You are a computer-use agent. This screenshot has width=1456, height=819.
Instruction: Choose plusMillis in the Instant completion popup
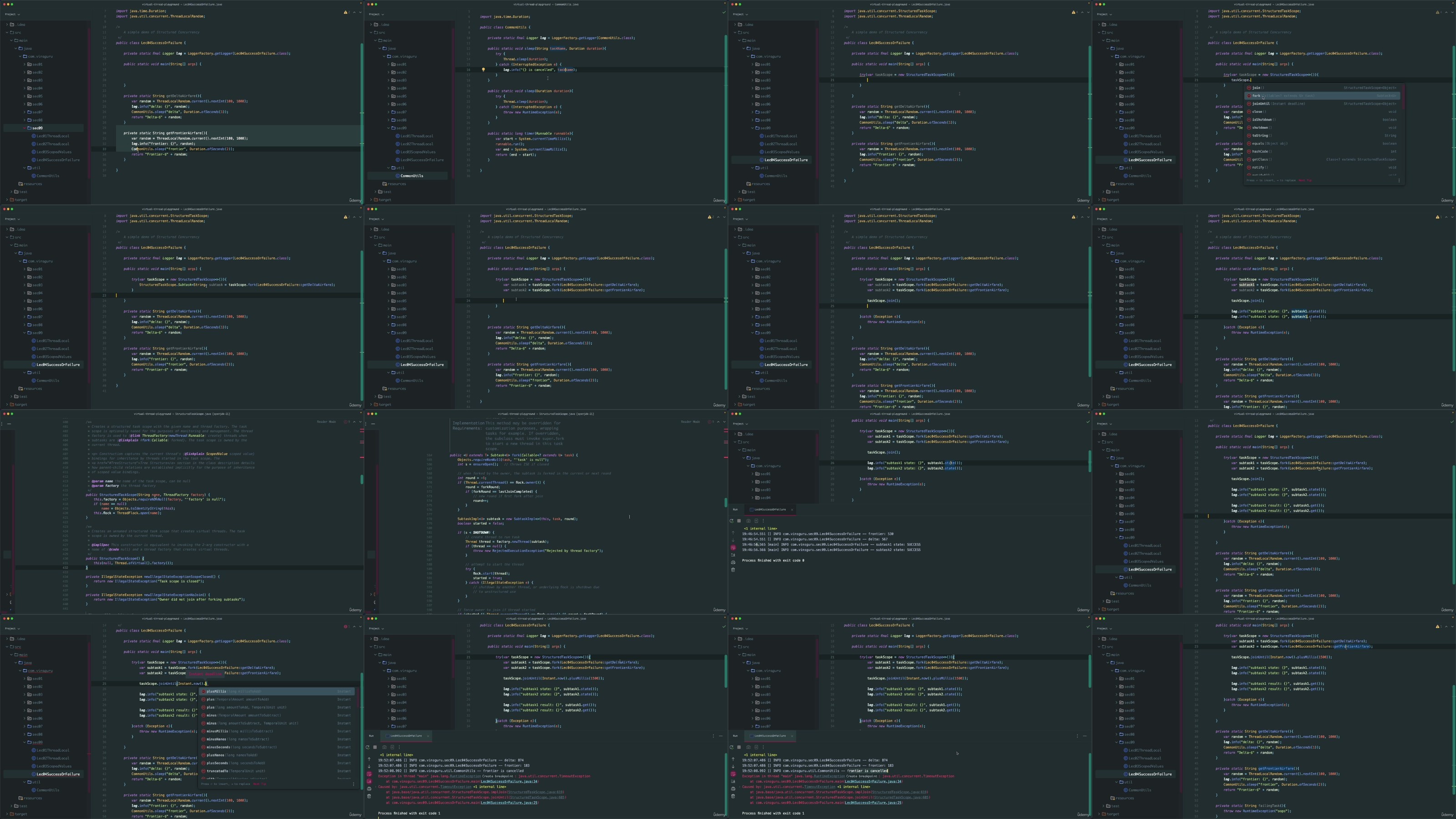pyautogui.click(x=277, y=691)
